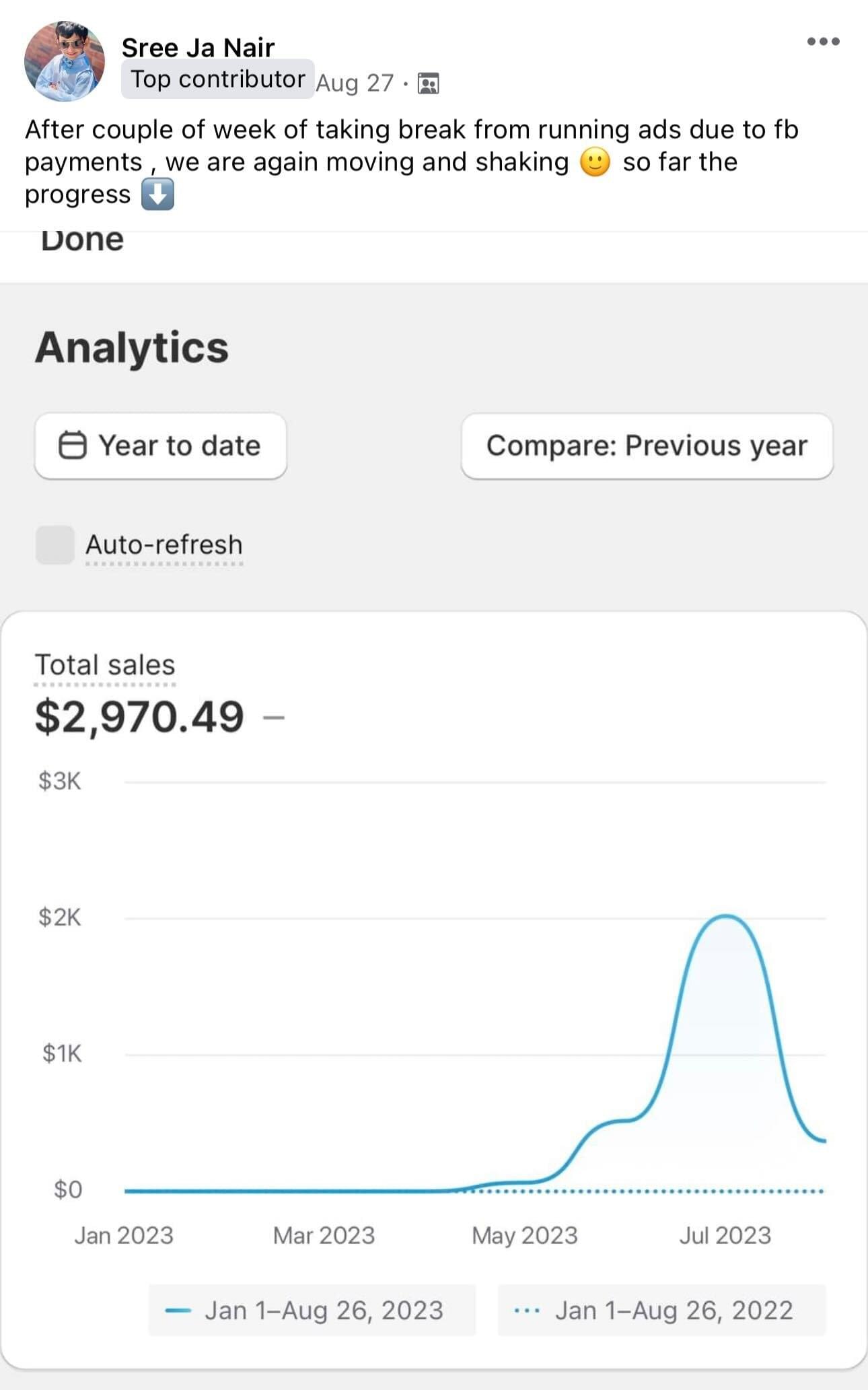Toggle the Jan 1–Aug 26, 2022 legend series
The width and height of the screenshot is (868, 1390).
coord(661,1310)
